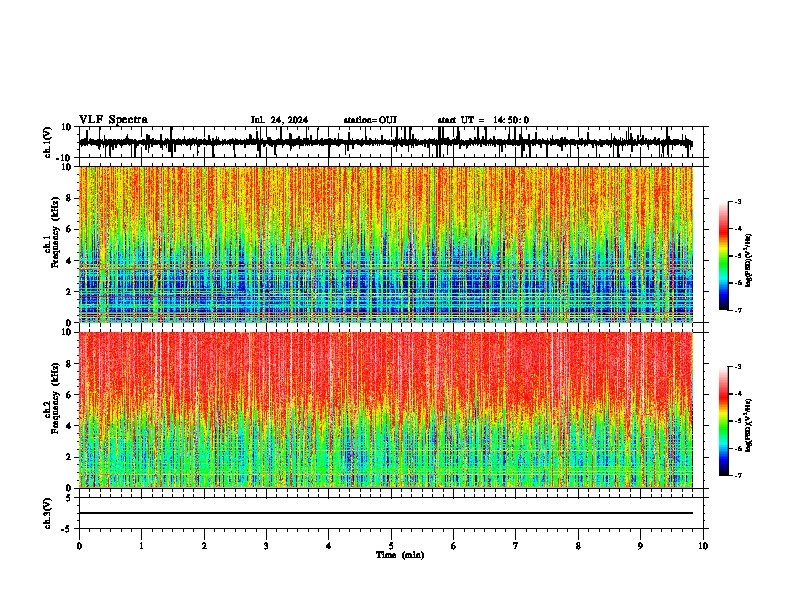This screenshot has width=792, height=612.
Task: Click the time axis tick label '10'
Action: click(x=703, y=546)
